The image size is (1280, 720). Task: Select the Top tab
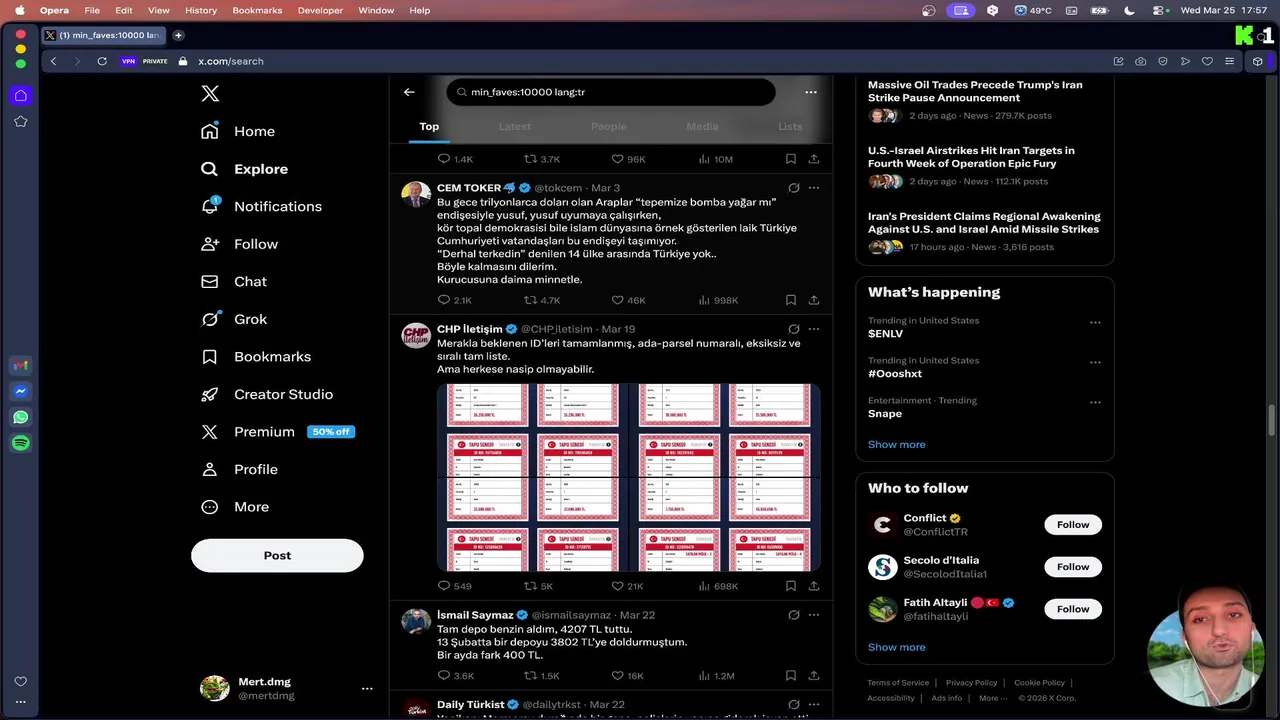429,126
